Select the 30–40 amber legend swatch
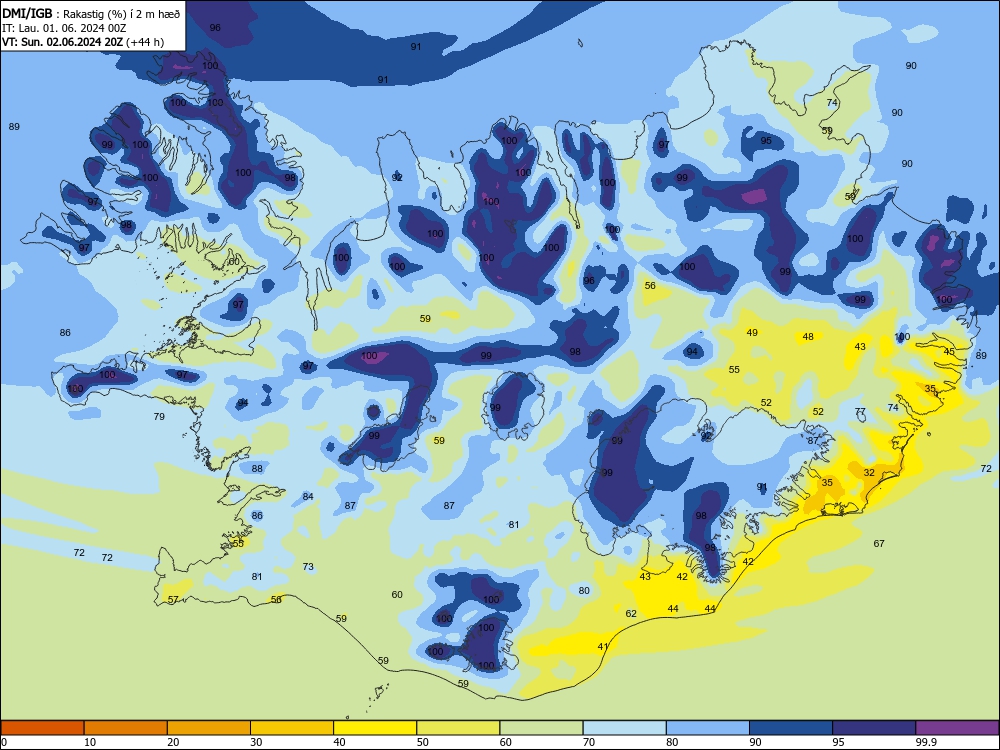1000x750 pixels. point(292,728)
